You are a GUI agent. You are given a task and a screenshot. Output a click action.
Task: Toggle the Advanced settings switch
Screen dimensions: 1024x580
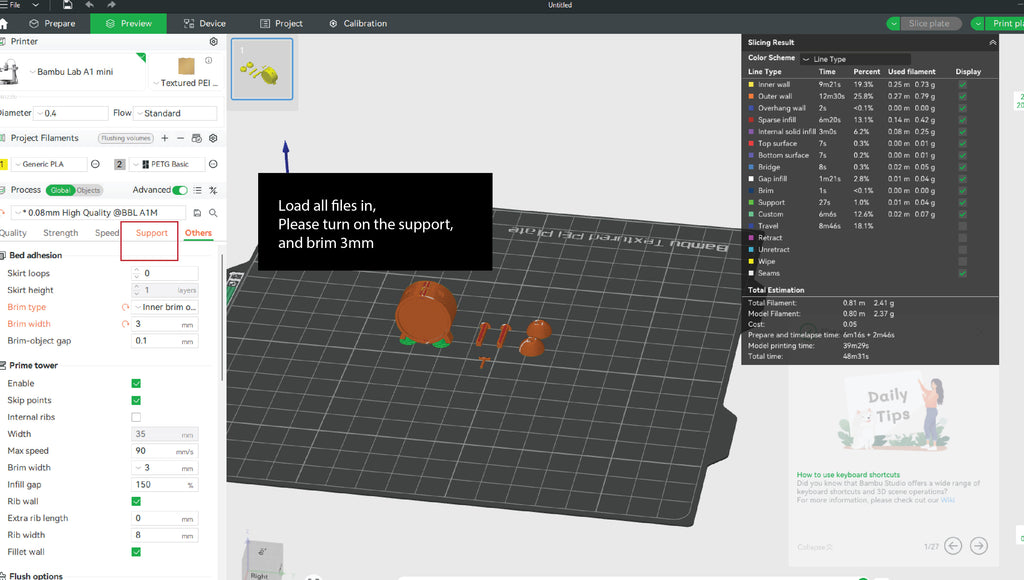[180, 190]
